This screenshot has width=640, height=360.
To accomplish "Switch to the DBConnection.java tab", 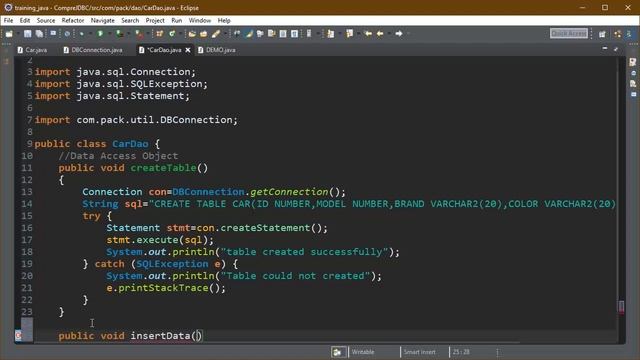I will coord(93,50).
